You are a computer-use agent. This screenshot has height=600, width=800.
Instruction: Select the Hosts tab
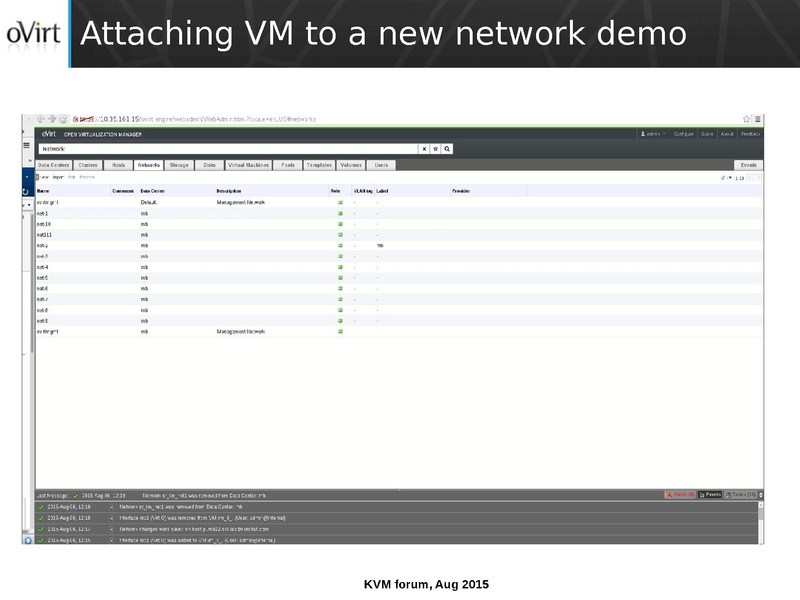coord(118,165)
